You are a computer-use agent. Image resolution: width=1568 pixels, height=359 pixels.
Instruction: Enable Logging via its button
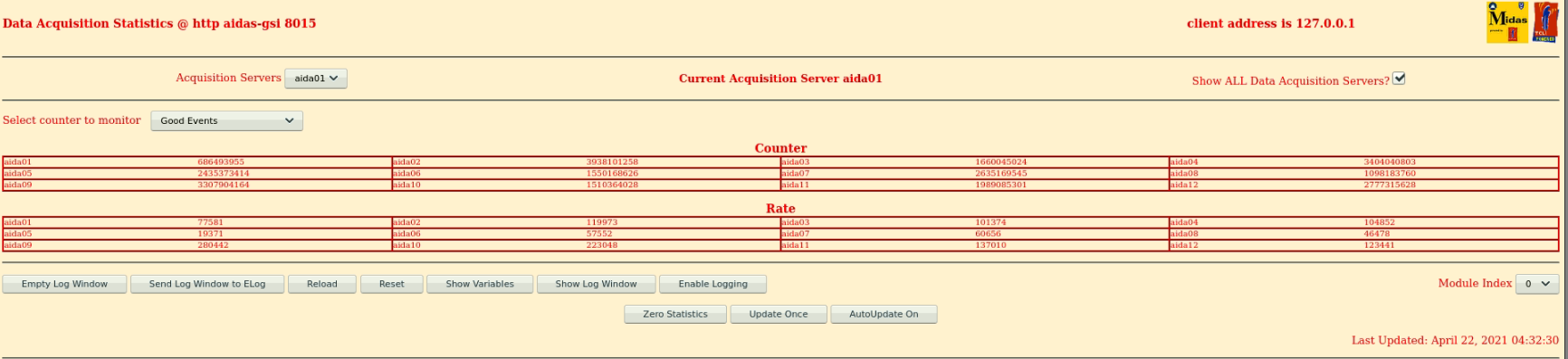713,284
